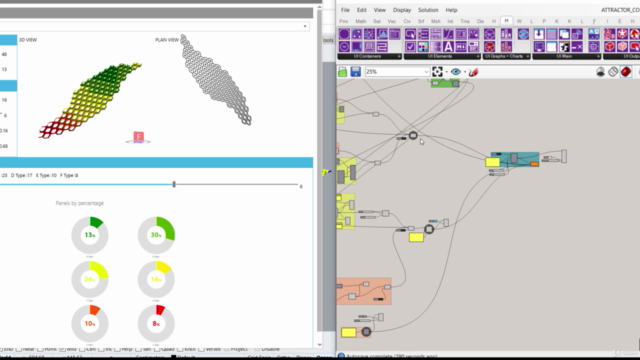This screenshot has height=360, width=640.
Task: Open the dropdown at top of left window
Action: 305,27
